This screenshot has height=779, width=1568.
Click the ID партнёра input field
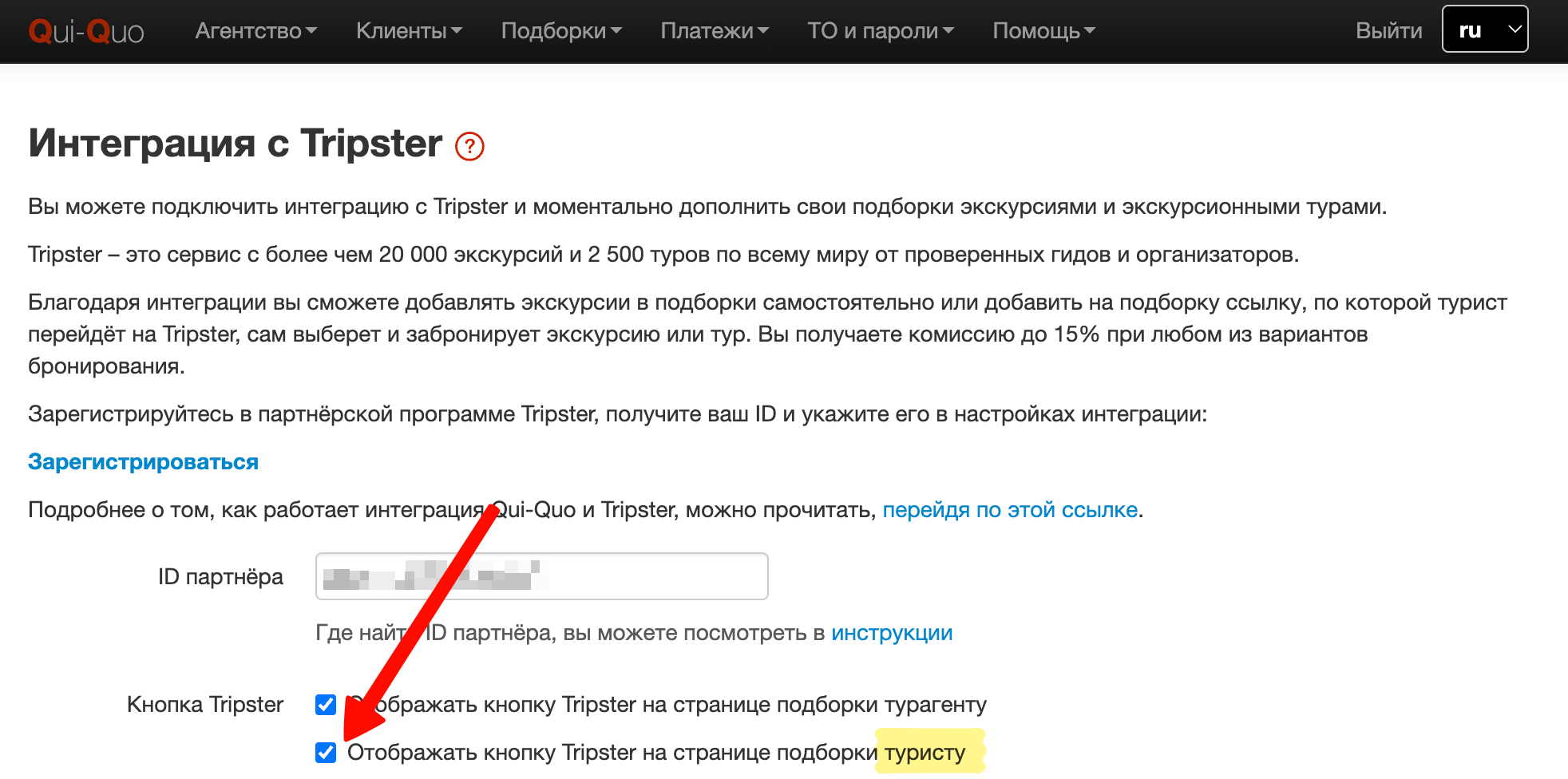(542, 576)
